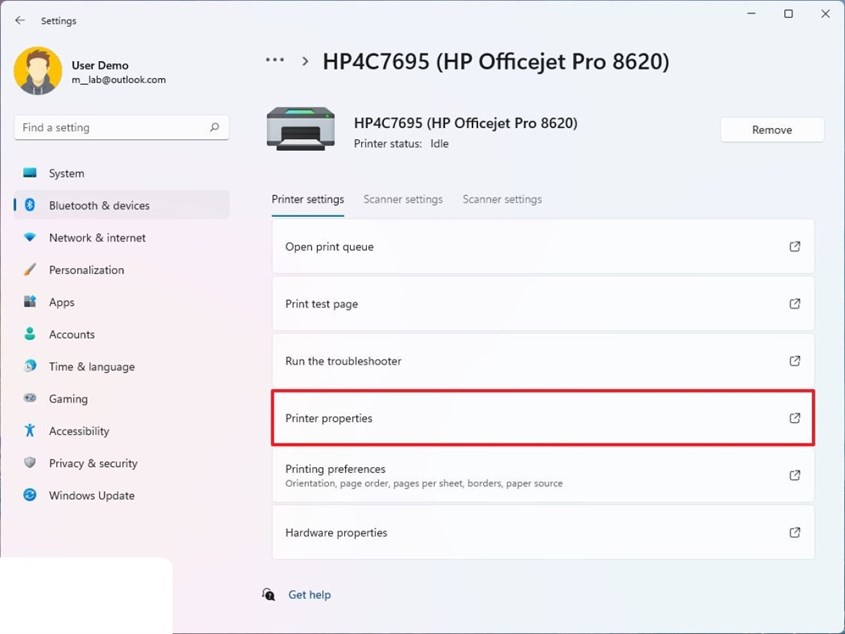The width and height of the screenshot is (845, 634).
Task: Switch to the Scanner settings tab
Action: pos(403,199)
